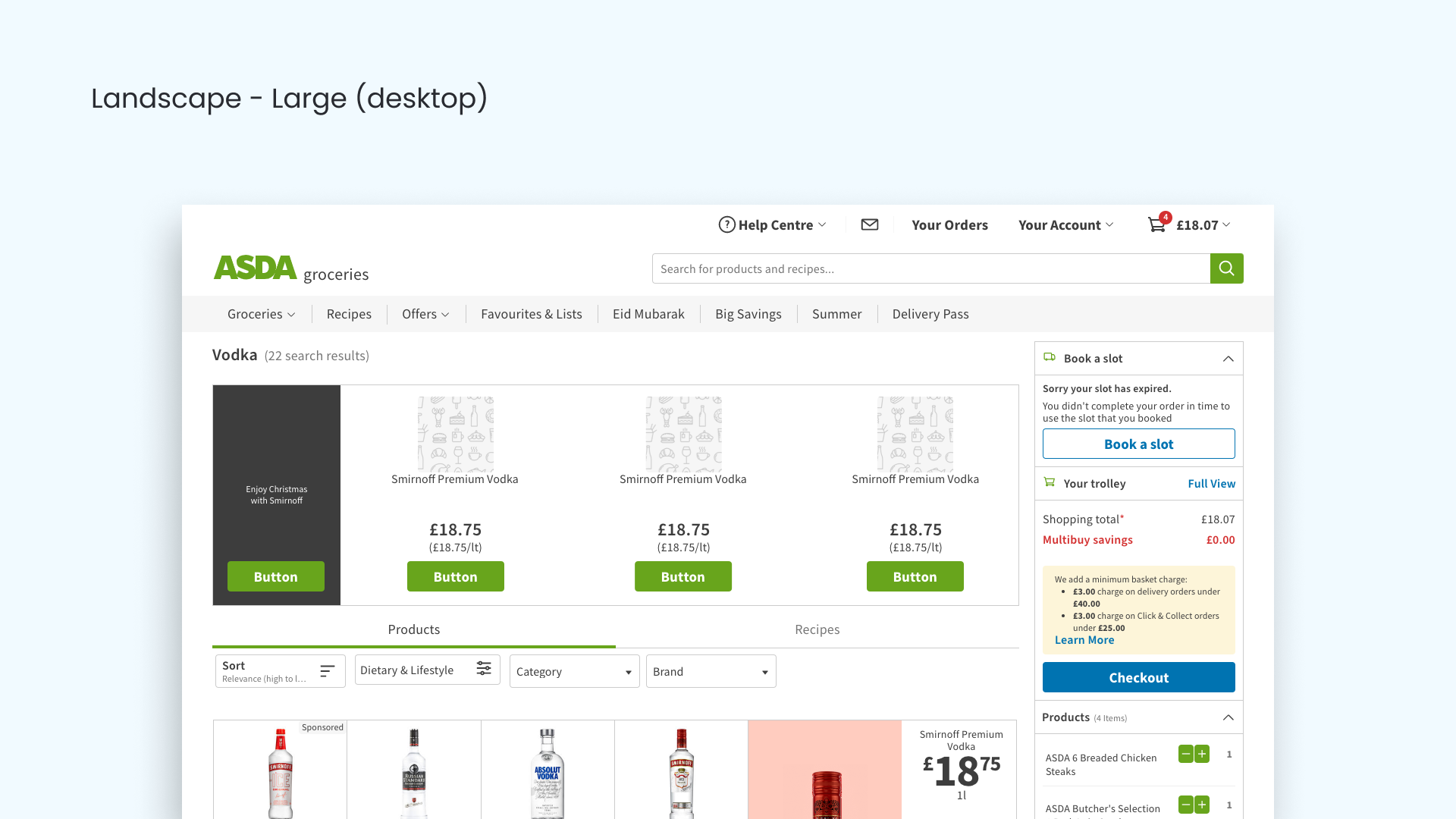Decrease ASDA 6 Breaded Chicken Steaks quantity

pyautogui.click(x=1186, y=754)
